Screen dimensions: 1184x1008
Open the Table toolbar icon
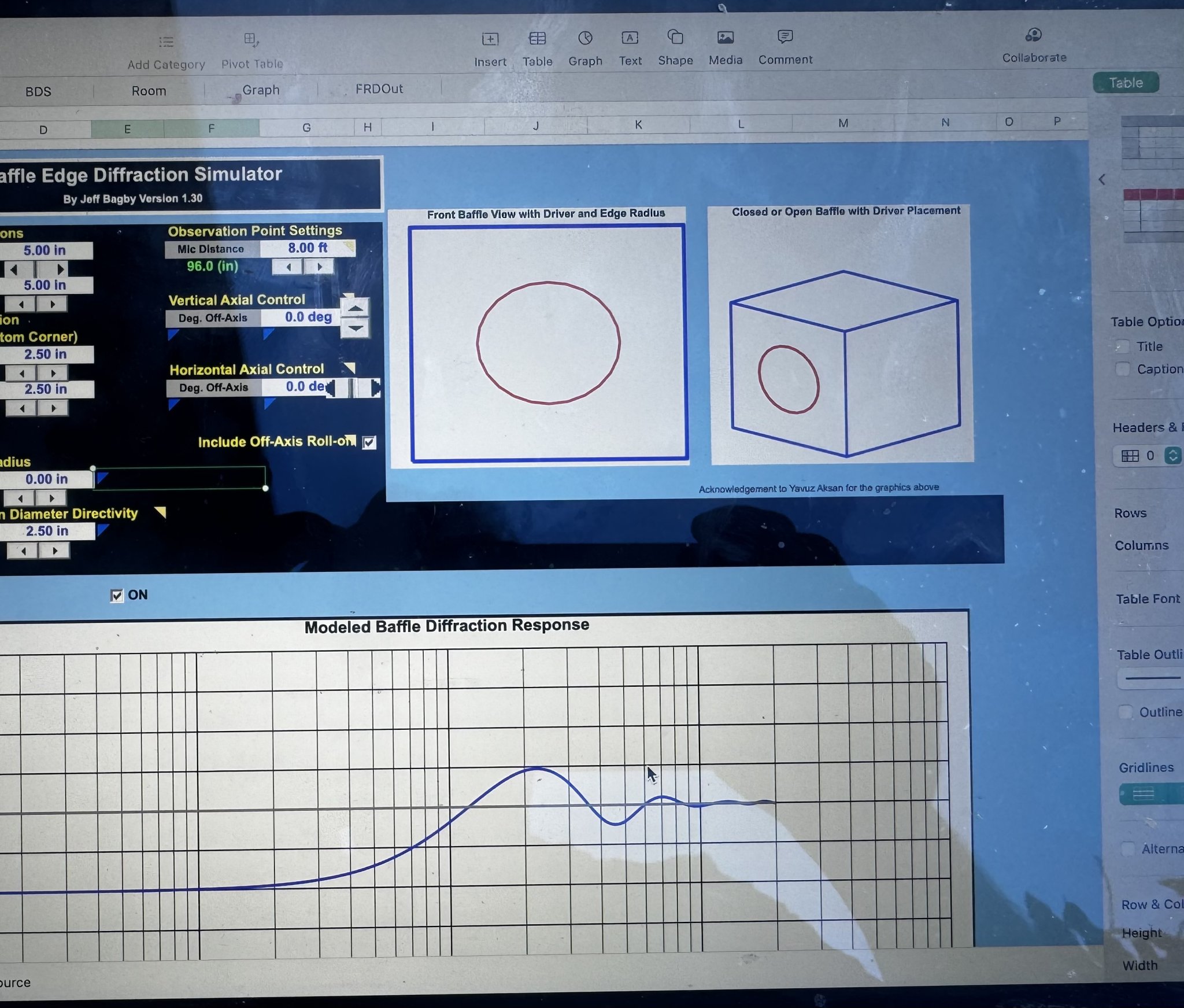537,39
